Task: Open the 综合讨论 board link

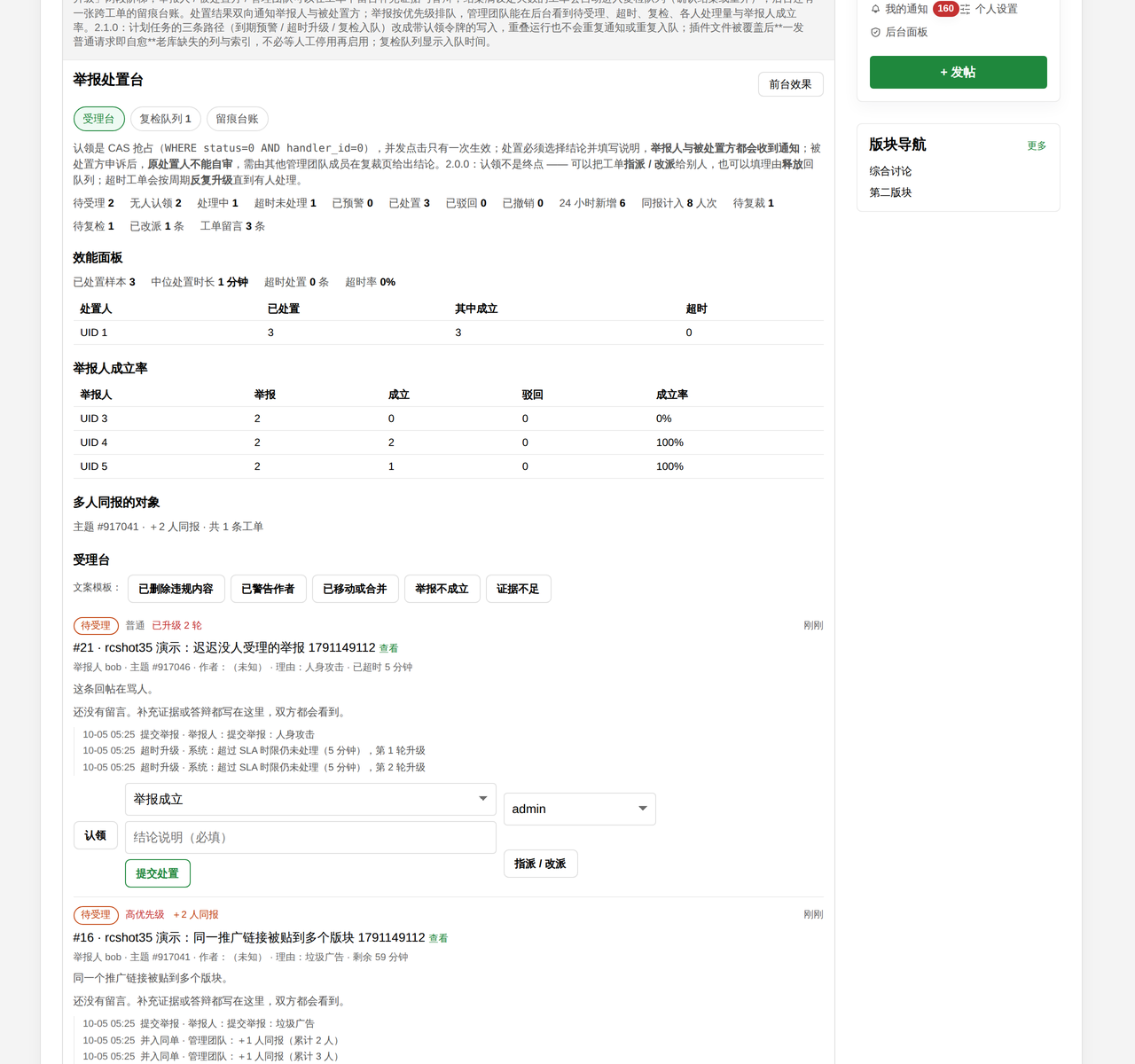Action: pyautogui.click(x=890, y=171)
